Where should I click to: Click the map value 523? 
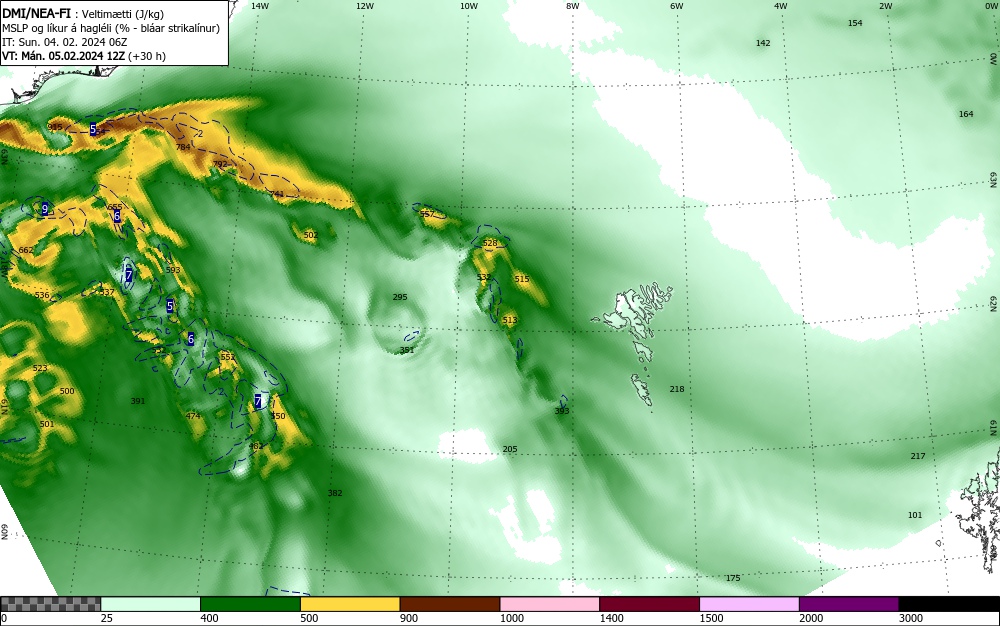pyautogui.click(x=40, y=368)
